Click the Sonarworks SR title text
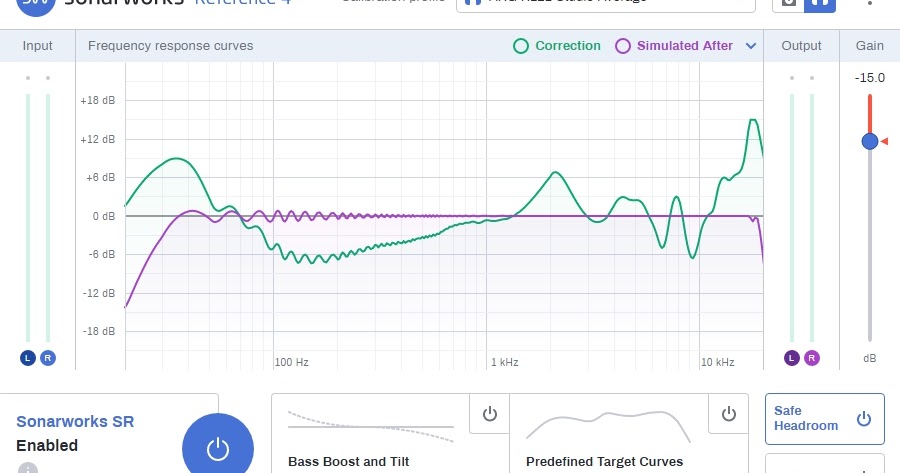900x473 pixels. pyautogui.click(x=75, y=421)
